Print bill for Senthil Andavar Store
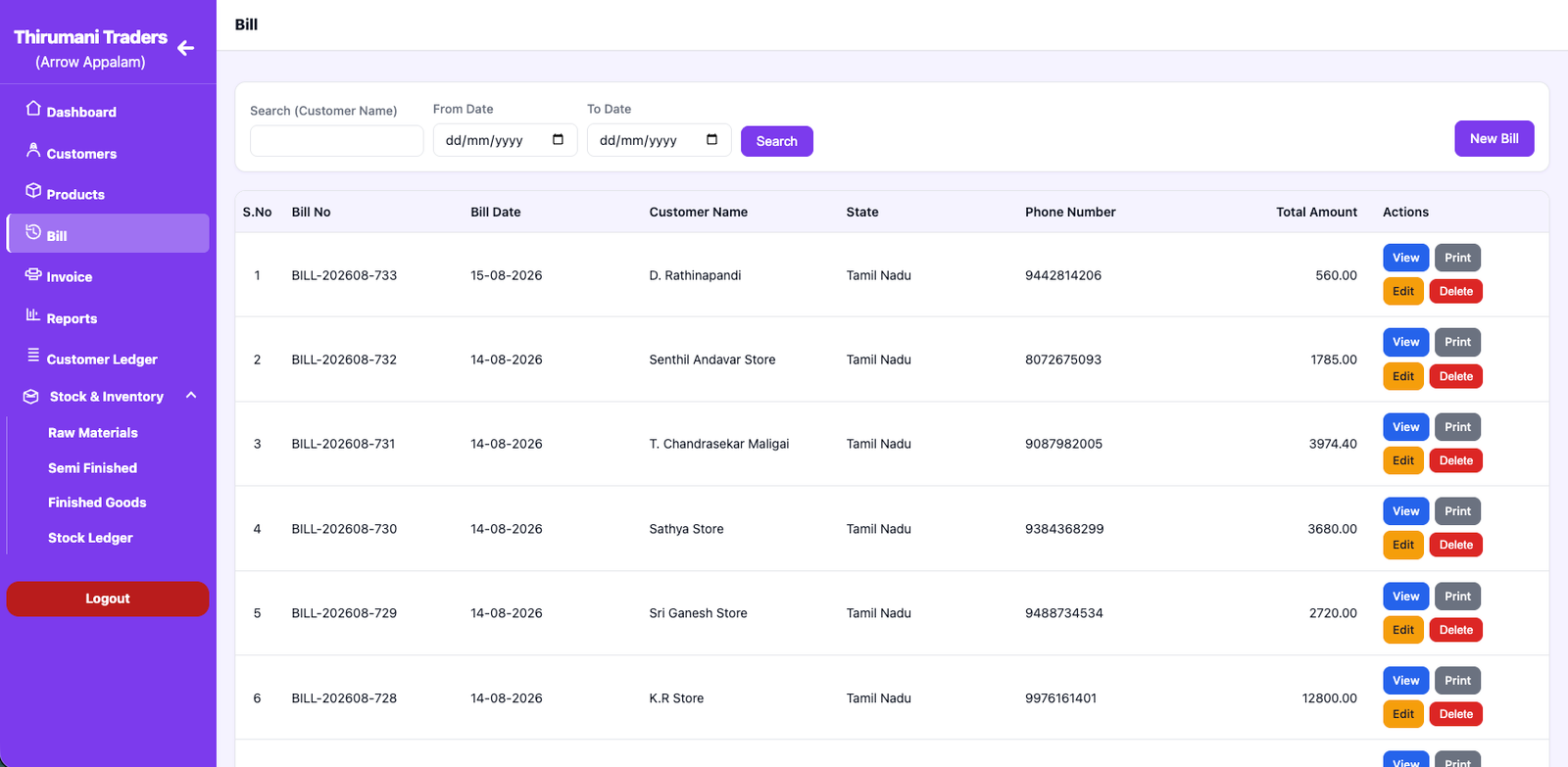The height and width of the screenshot is (767, 1568). [x=1457, y=342]
